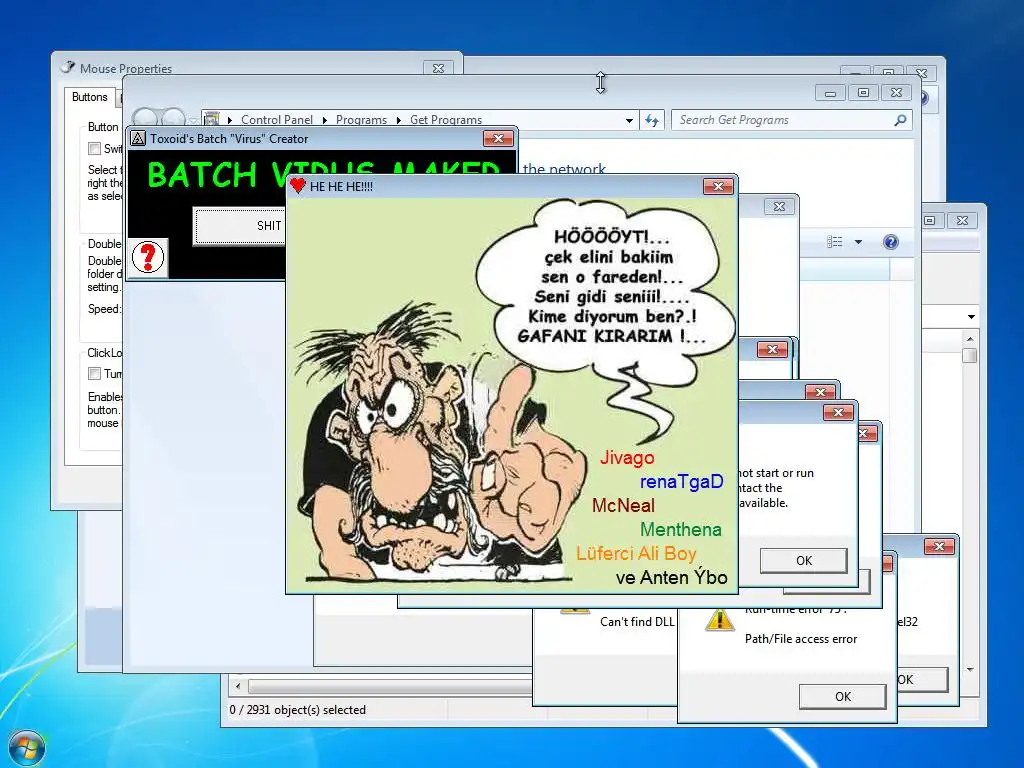Click the horizontal scrollbar left arrow
Viewport: 1024px width, 768px height.
[238, 686]
